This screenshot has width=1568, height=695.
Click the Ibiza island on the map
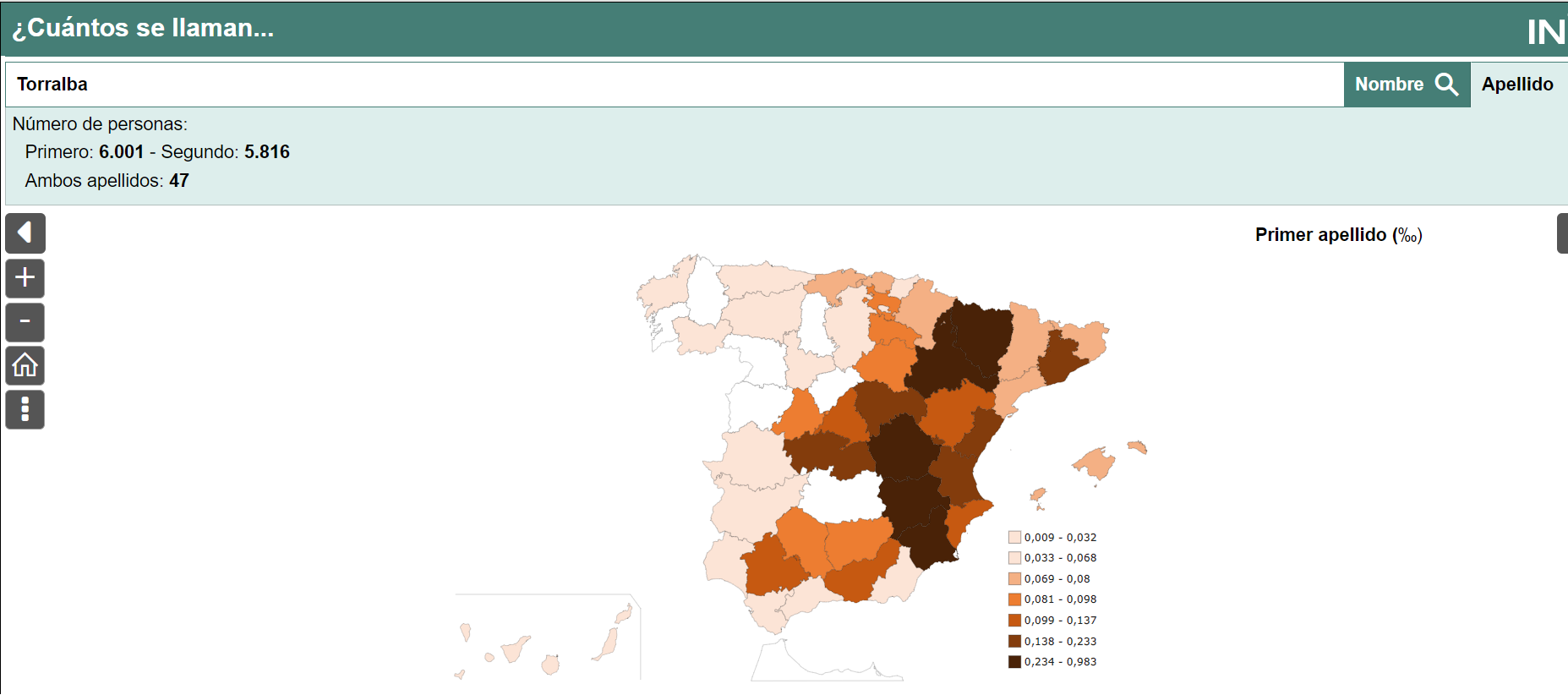(x=1037, y=495)
